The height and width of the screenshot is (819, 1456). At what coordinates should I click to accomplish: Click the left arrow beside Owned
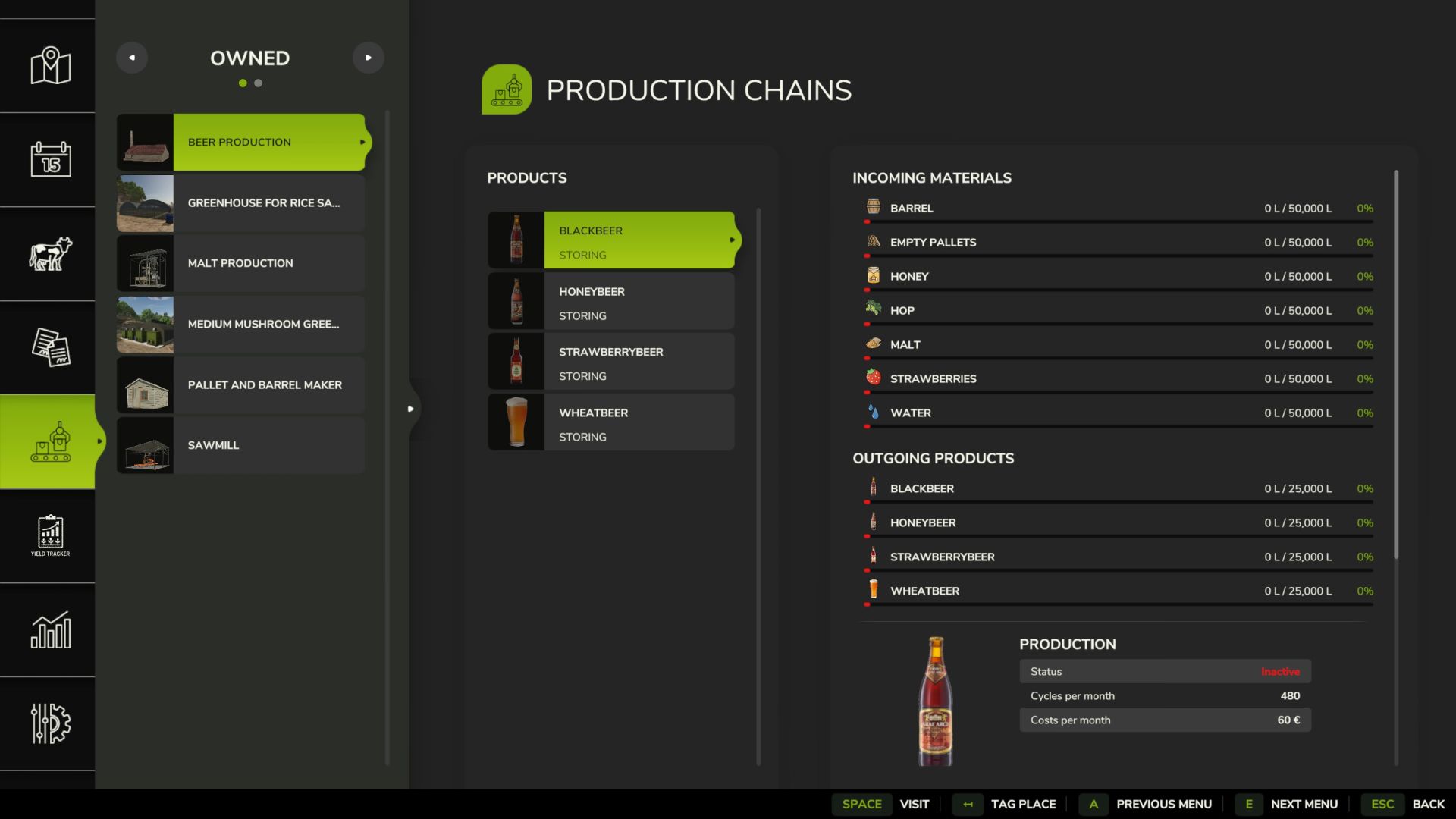click(x=132, y=57)
